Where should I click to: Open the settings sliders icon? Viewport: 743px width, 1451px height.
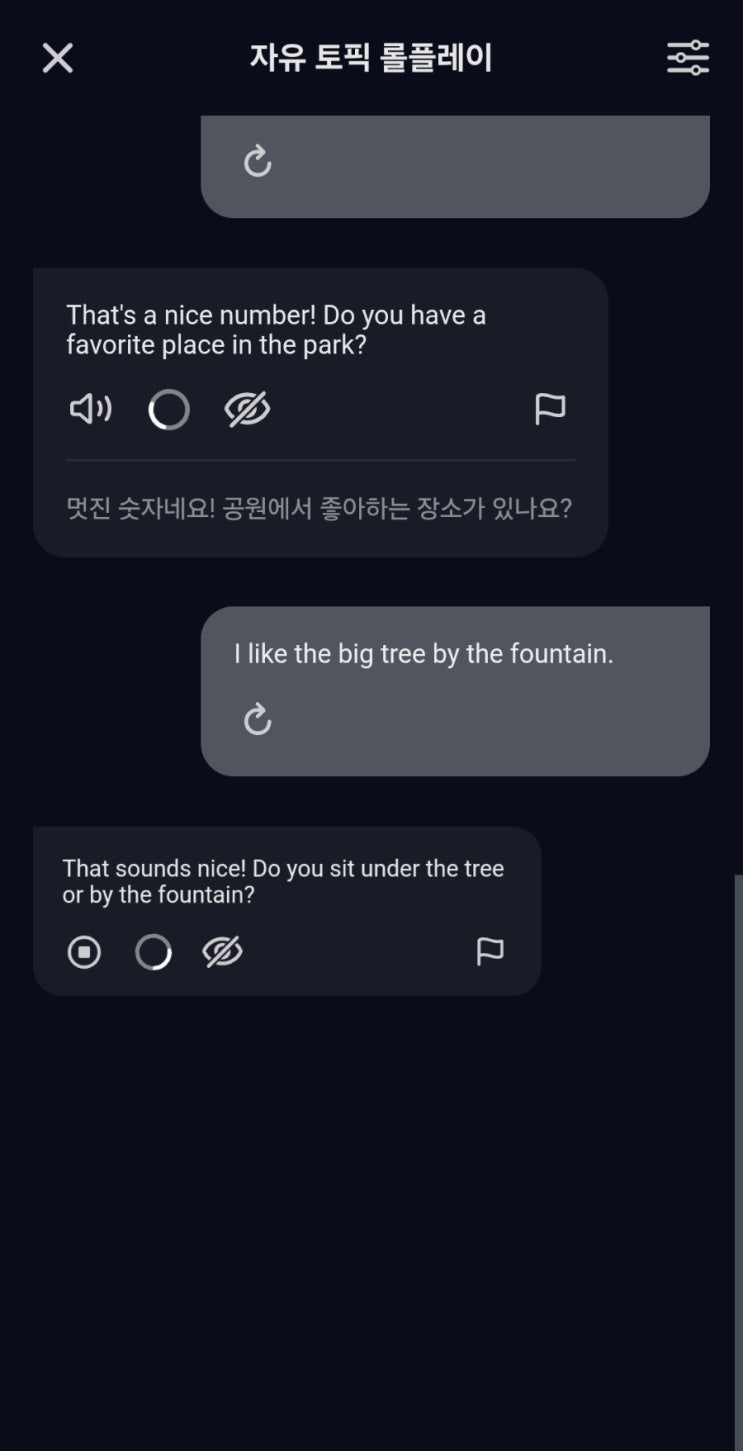tap(688, 58)
